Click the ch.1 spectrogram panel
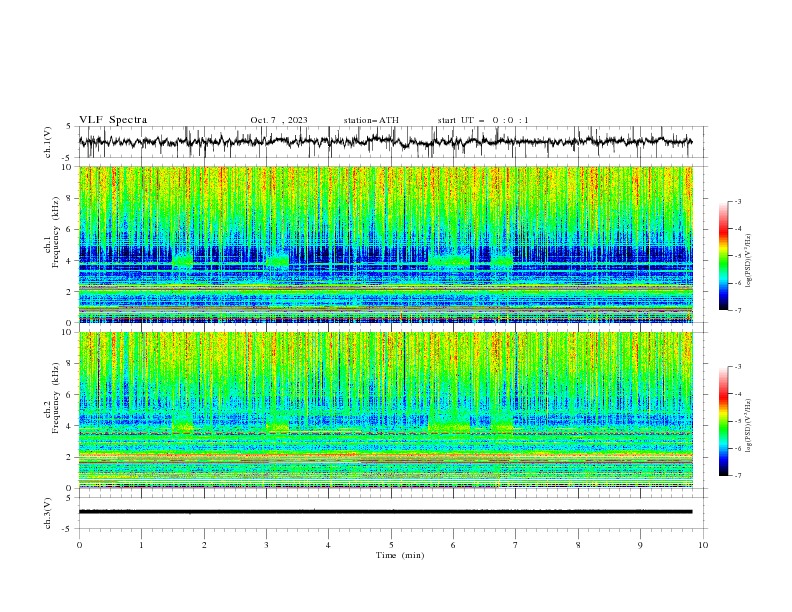The image size is (792, 612). point(386,244)
